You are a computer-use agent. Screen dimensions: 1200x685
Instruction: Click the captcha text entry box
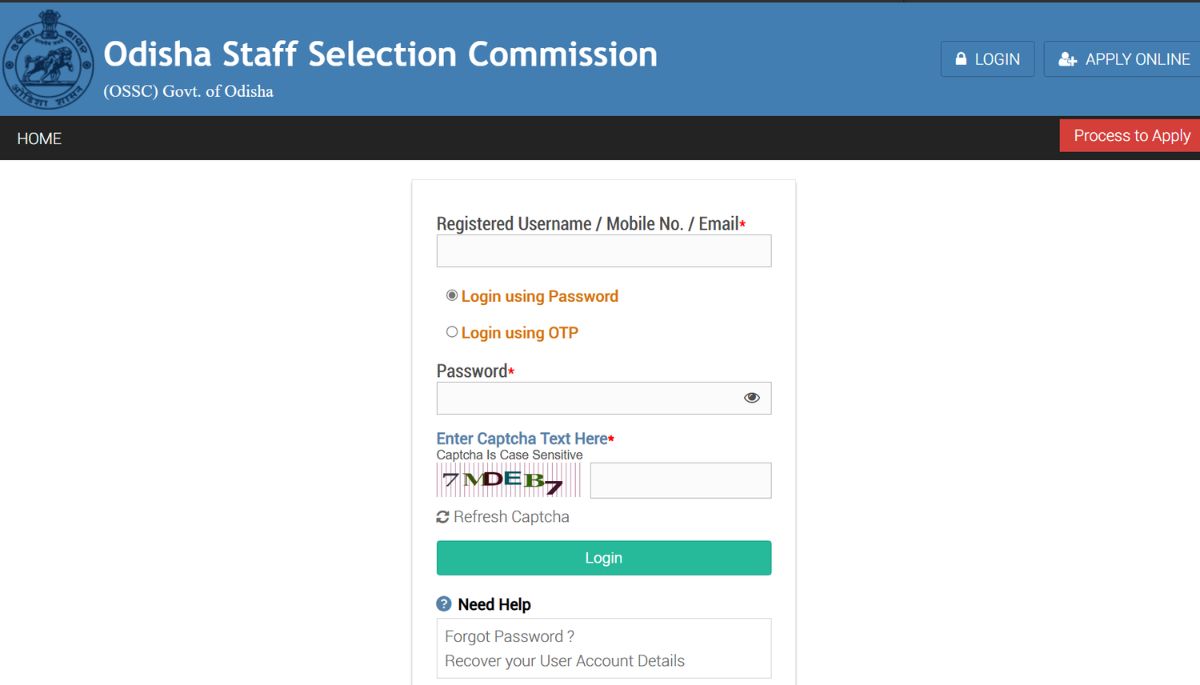tap(680, 480)
